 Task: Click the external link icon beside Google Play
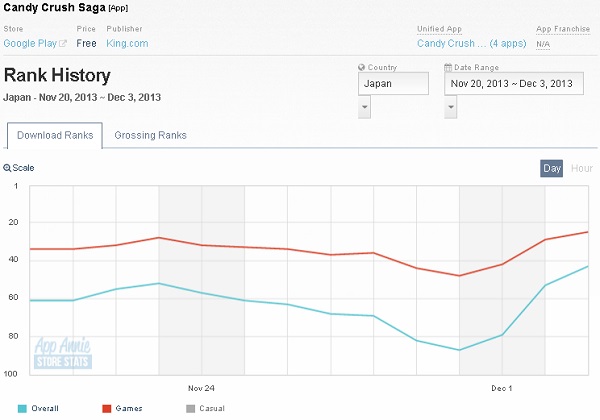click(x=63, y=43)
